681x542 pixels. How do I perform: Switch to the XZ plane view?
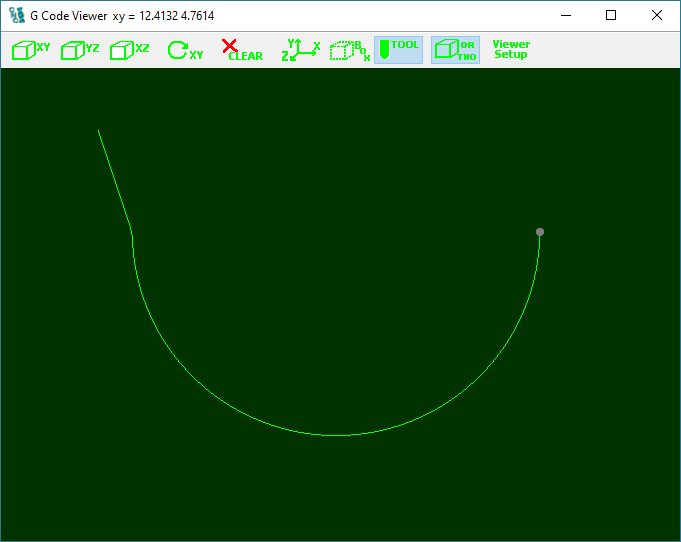pos(130,50)
